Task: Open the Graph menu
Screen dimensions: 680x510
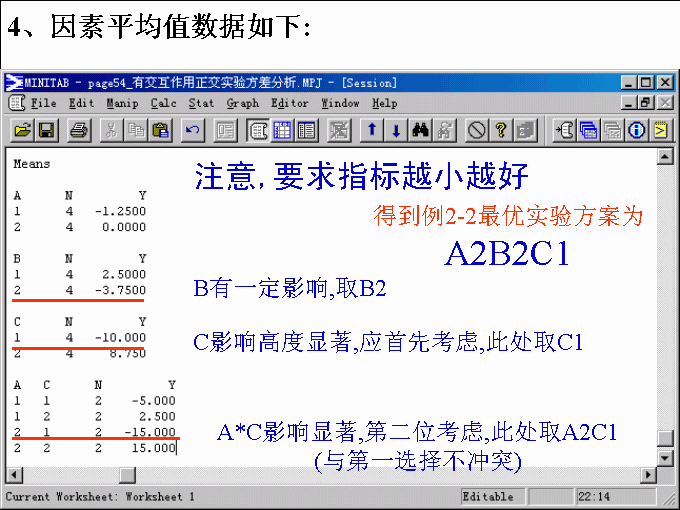Action: click(x=242, y=103)
